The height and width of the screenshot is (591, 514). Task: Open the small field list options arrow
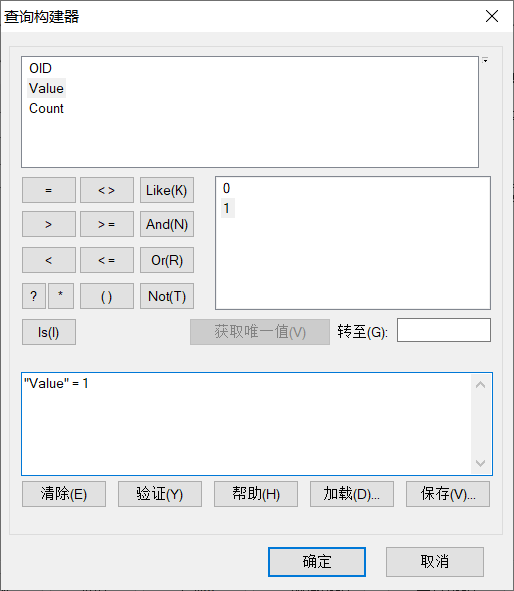click(x=485, y=60)
